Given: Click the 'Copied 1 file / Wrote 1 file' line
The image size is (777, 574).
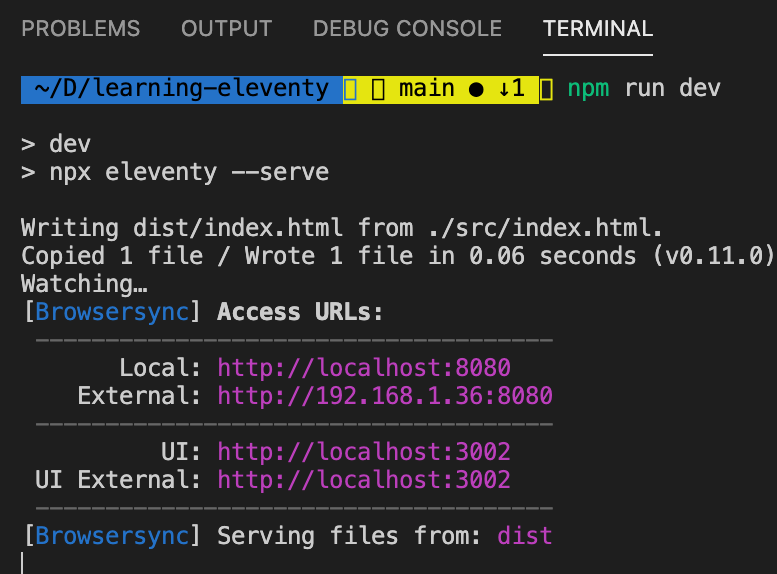Looking at the screenshot, I should coord(397,256).
